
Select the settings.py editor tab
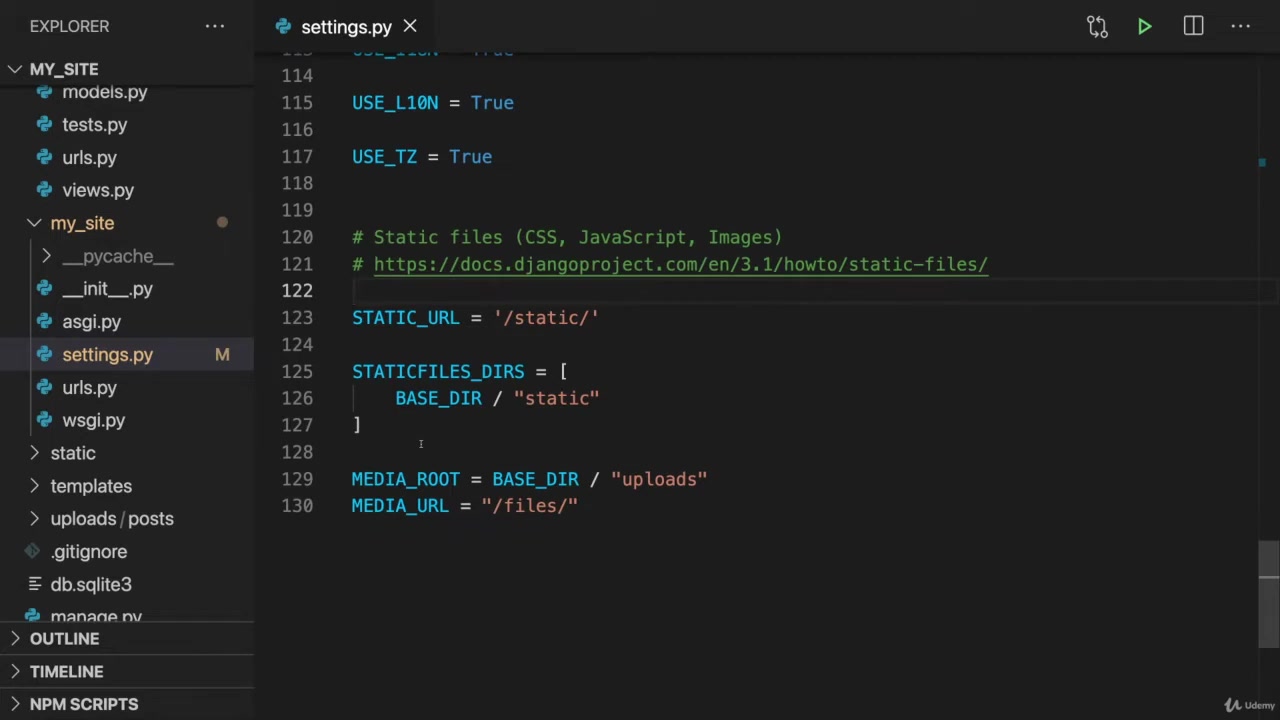345,27
